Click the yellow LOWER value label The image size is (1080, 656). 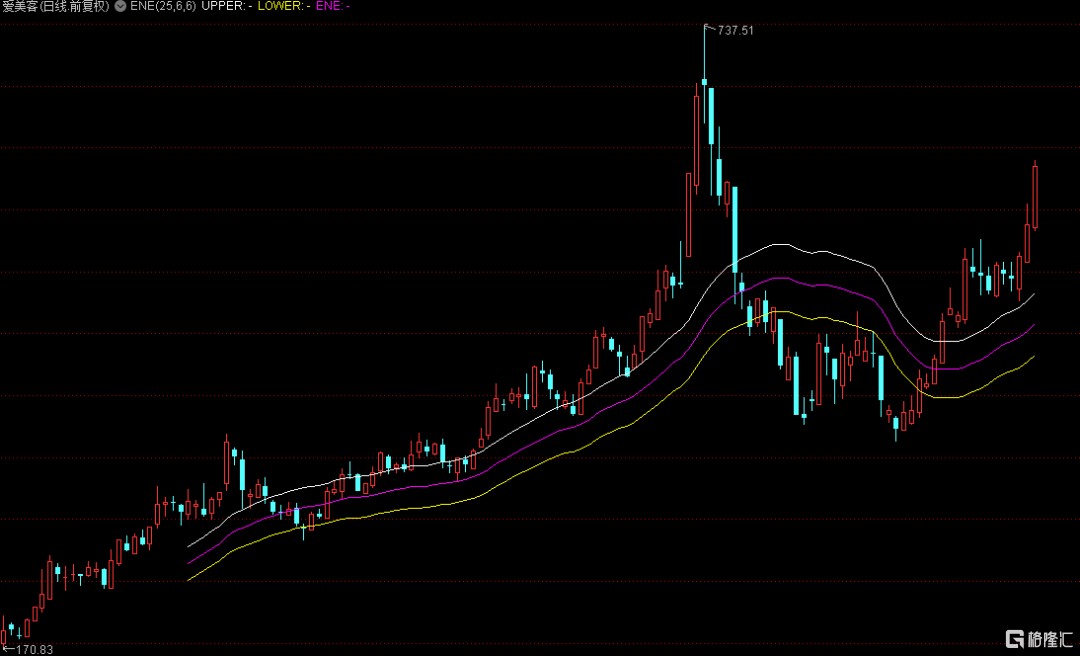284,6
